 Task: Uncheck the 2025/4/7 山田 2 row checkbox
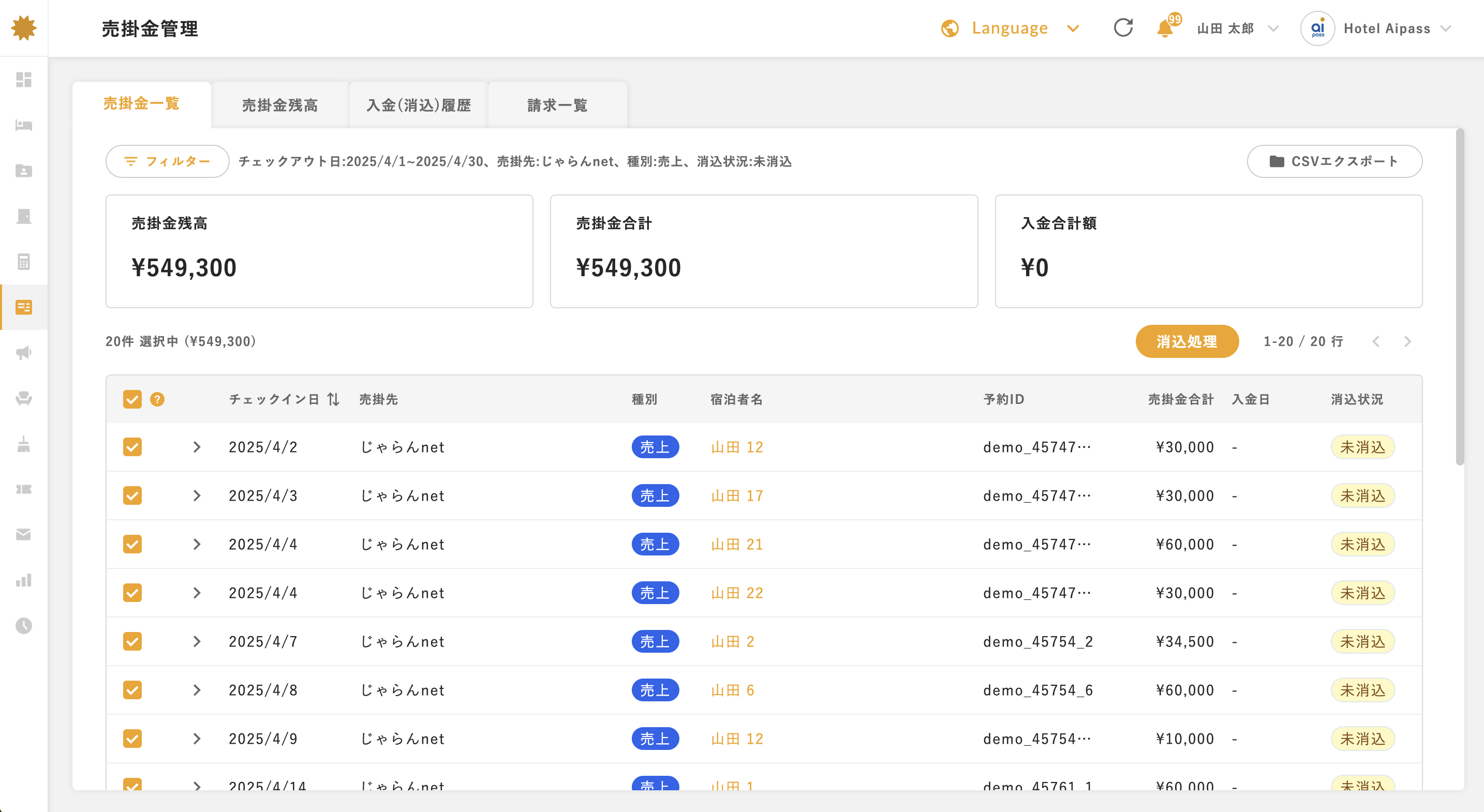point(132,641)
